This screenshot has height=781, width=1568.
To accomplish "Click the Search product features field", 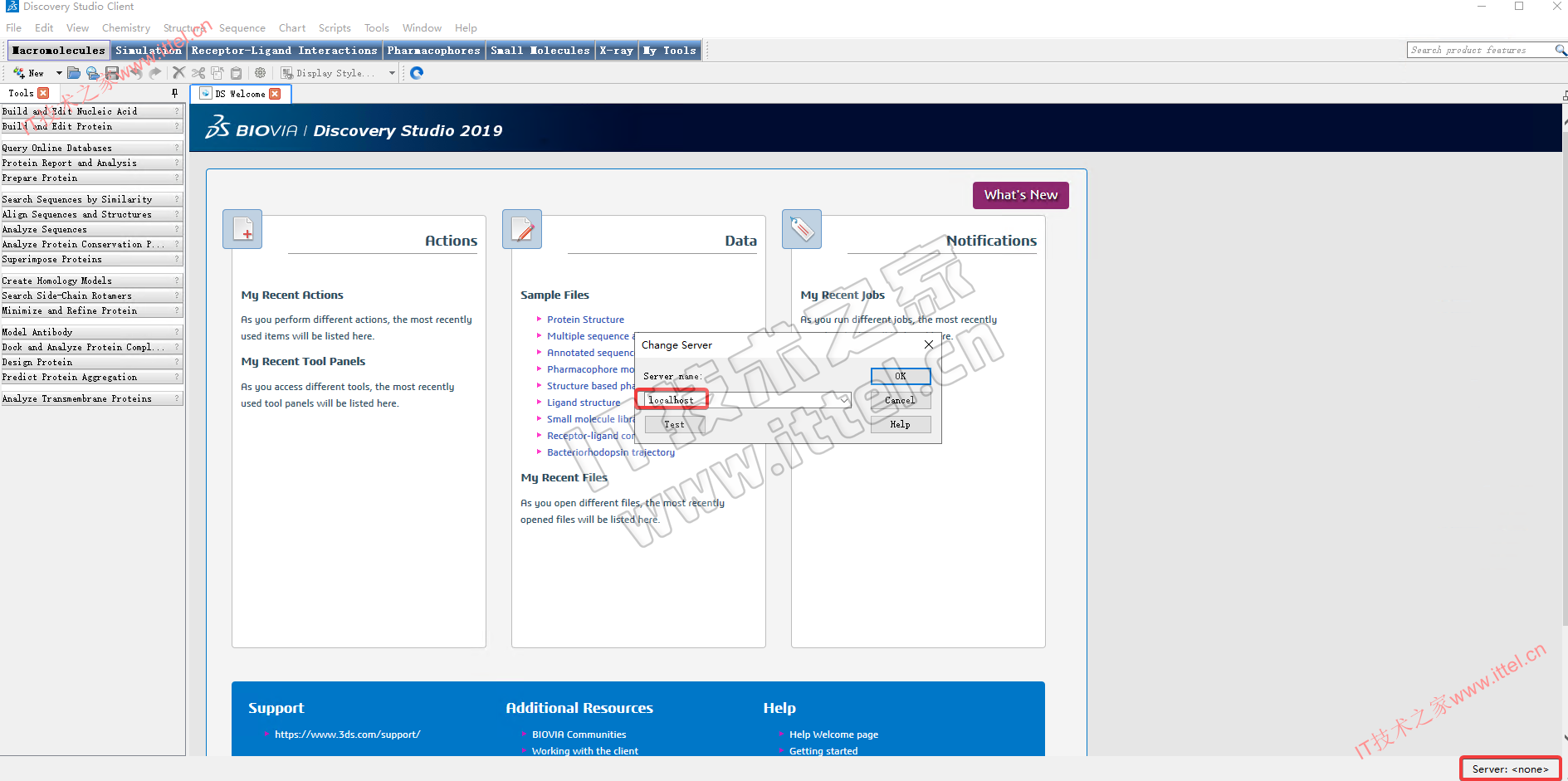I will (x=1480, y=51).
